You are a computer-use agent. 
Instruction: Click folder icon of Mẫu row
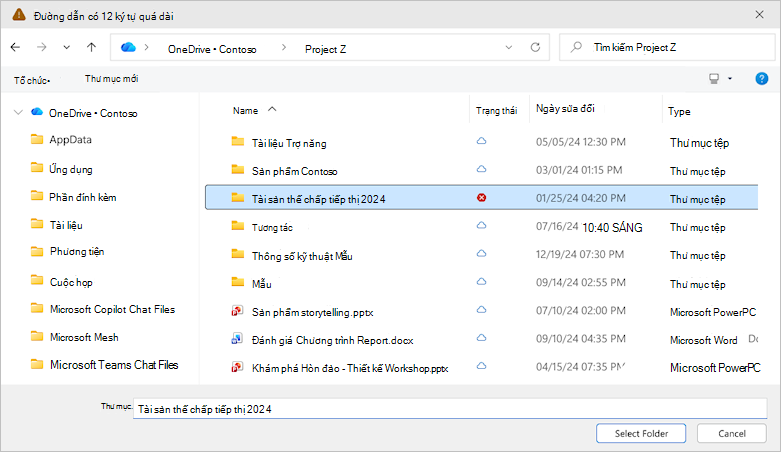coord(238,282)
